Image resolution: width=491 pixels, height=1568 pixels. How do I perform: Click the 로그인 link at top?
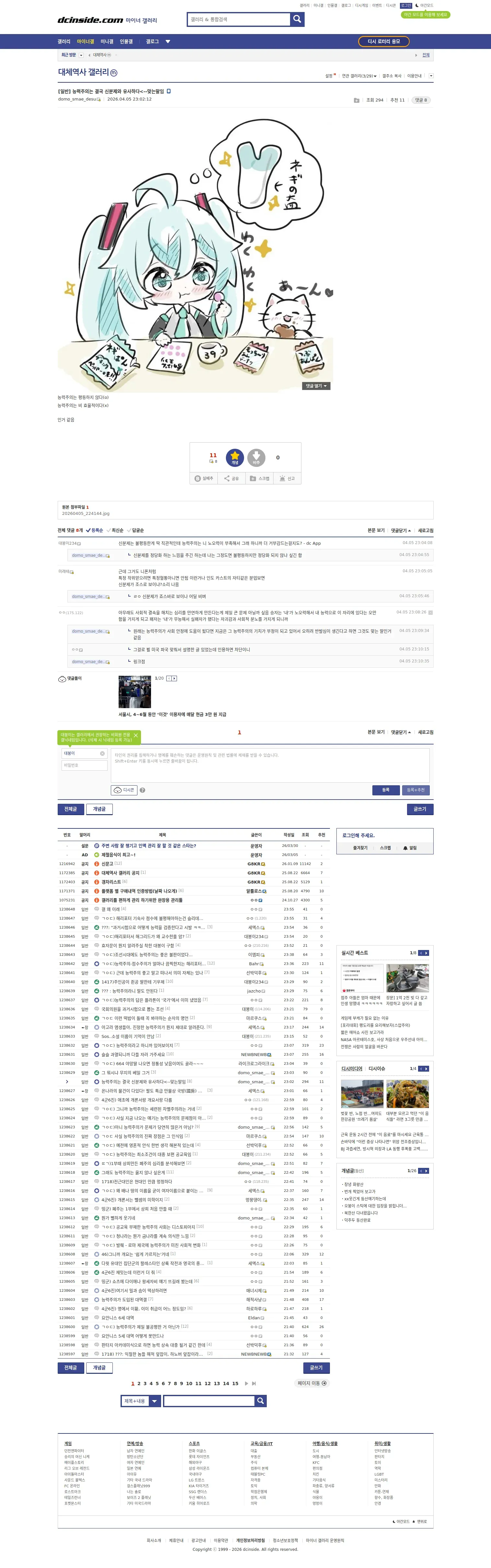pyautogui.click(x=406, y=6)
